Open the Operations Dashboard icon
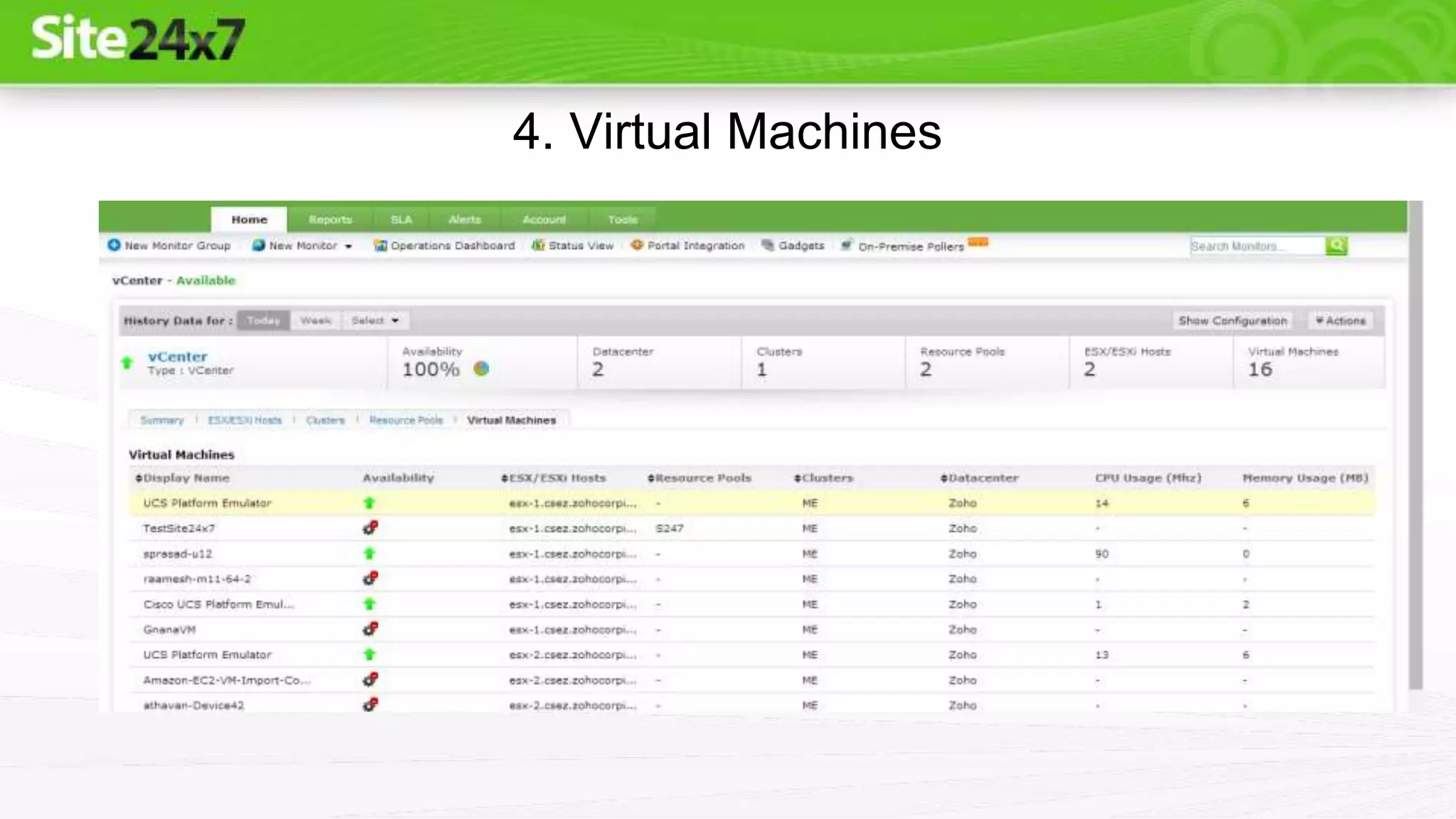Image resolution: width=1456 pixels, height=819 pixels. tap(380, 245)
